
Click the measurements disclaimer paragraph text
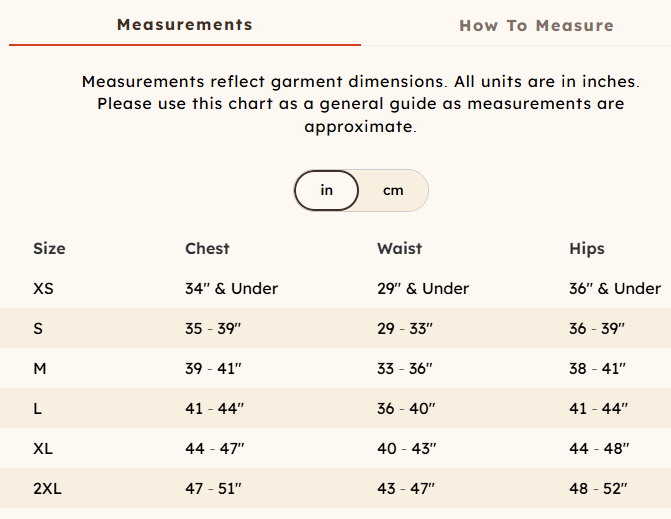point(360,104)
